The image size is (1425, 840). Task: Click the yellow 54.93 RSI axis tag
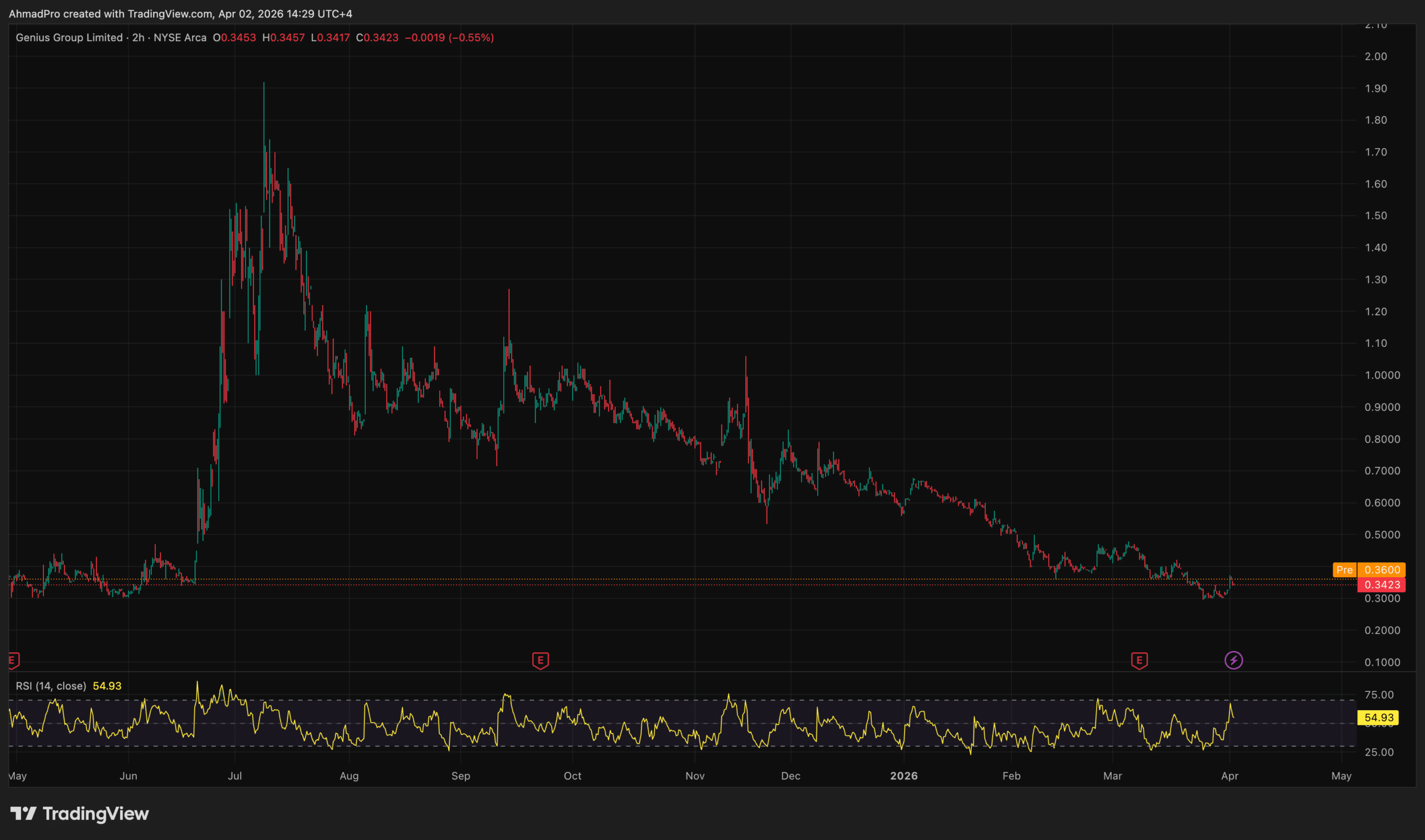pos(1378,718)
